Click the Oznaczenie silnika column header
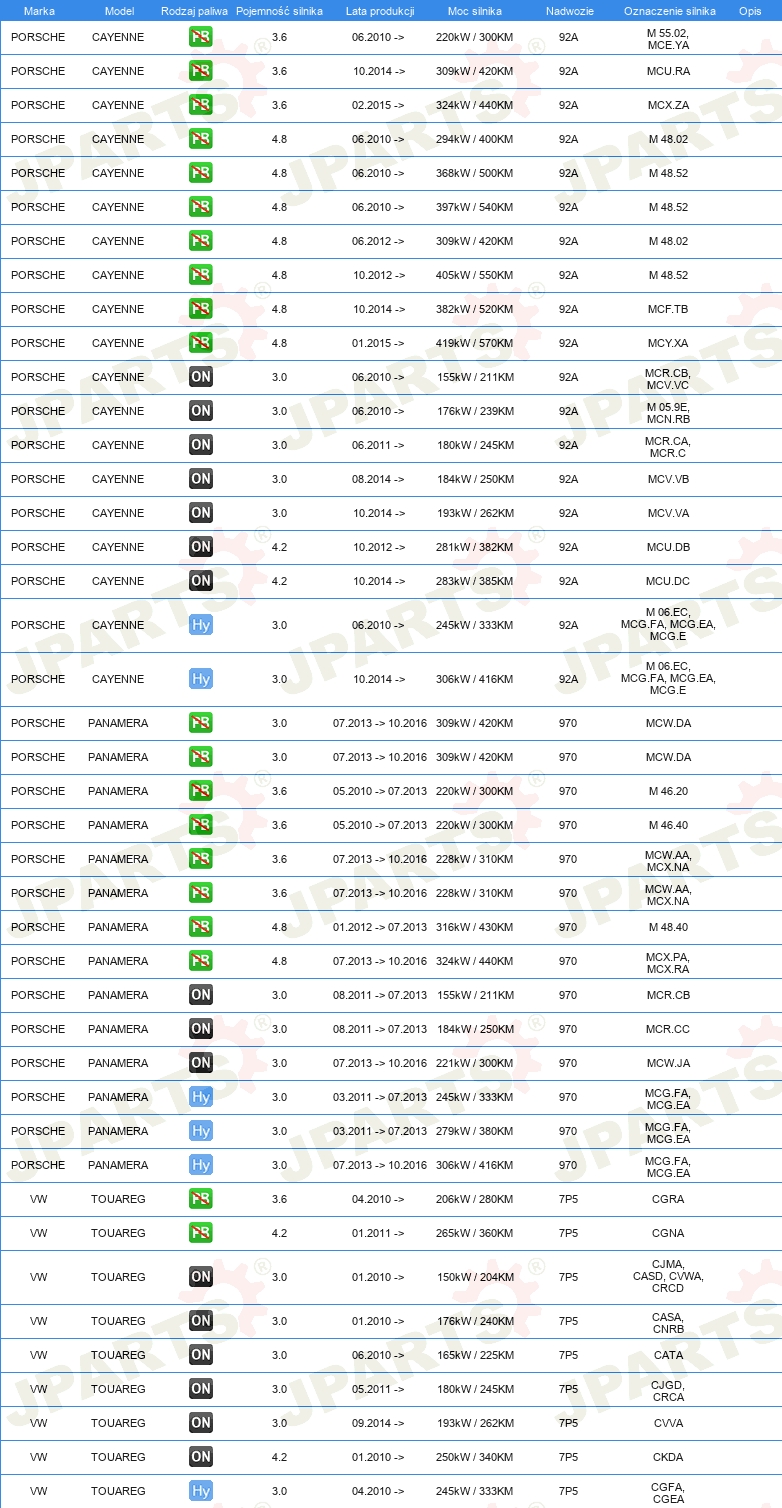 click(669, 11)
